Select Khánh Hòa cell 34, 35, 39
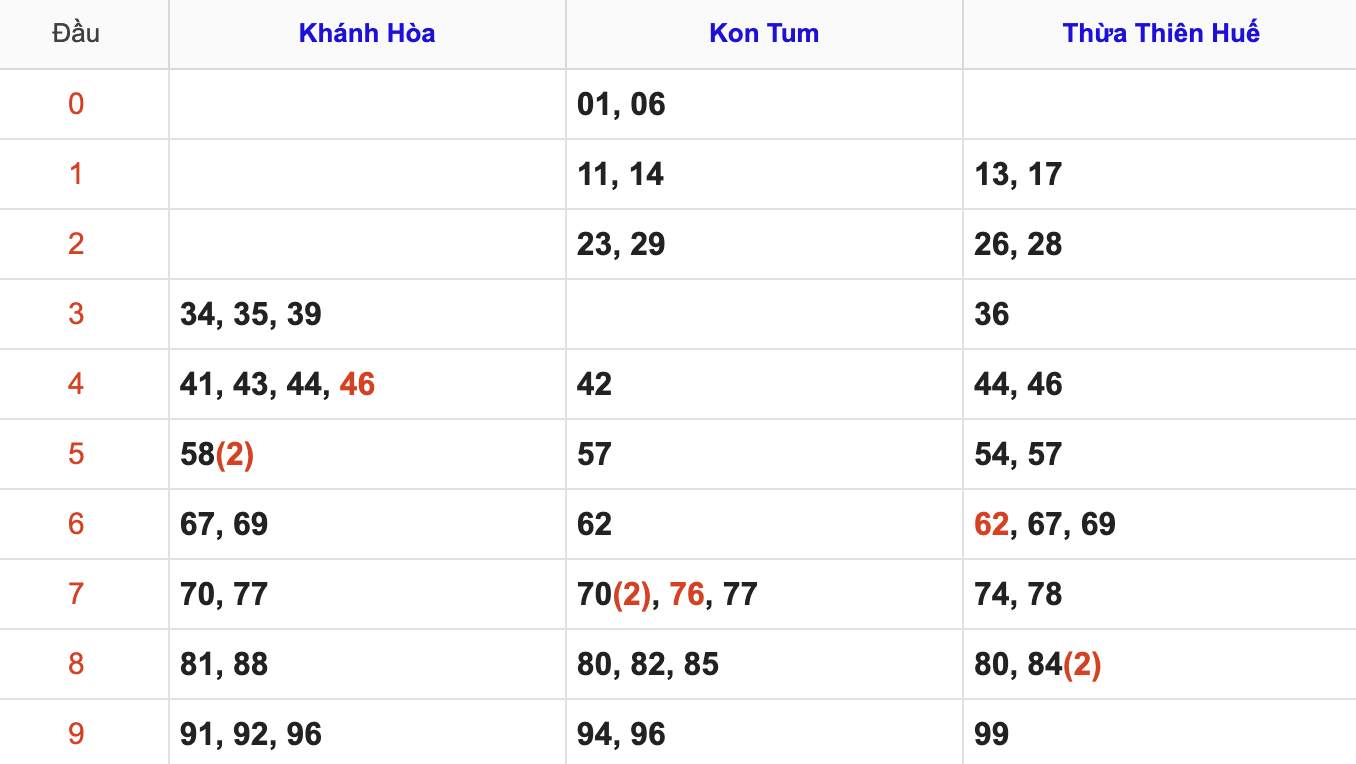 (x=251, y=314)
